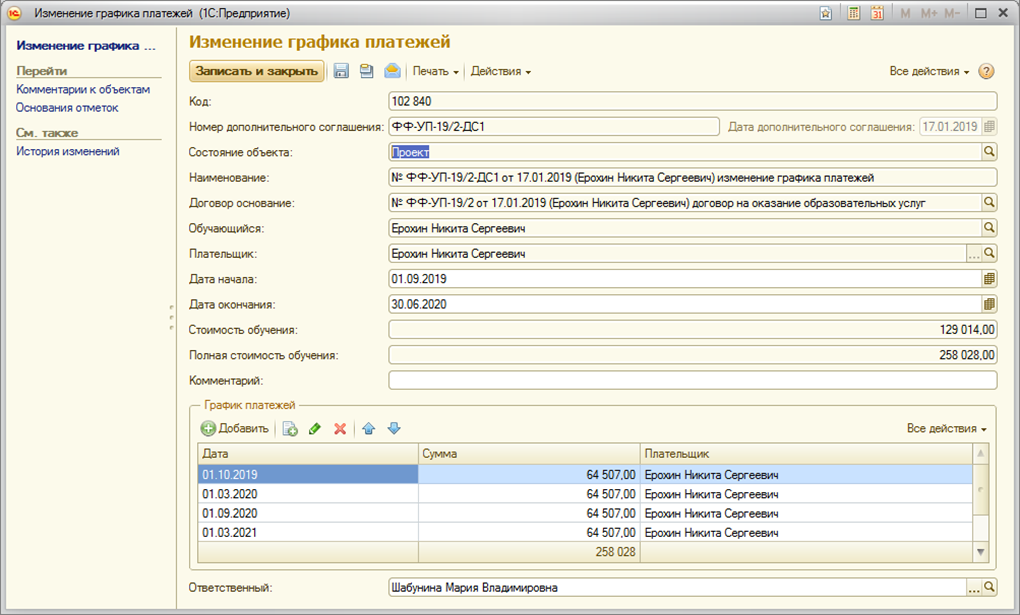Click the Записать и закрыть button
This screenshot has width=1020, height=615.
pos(257,71)
